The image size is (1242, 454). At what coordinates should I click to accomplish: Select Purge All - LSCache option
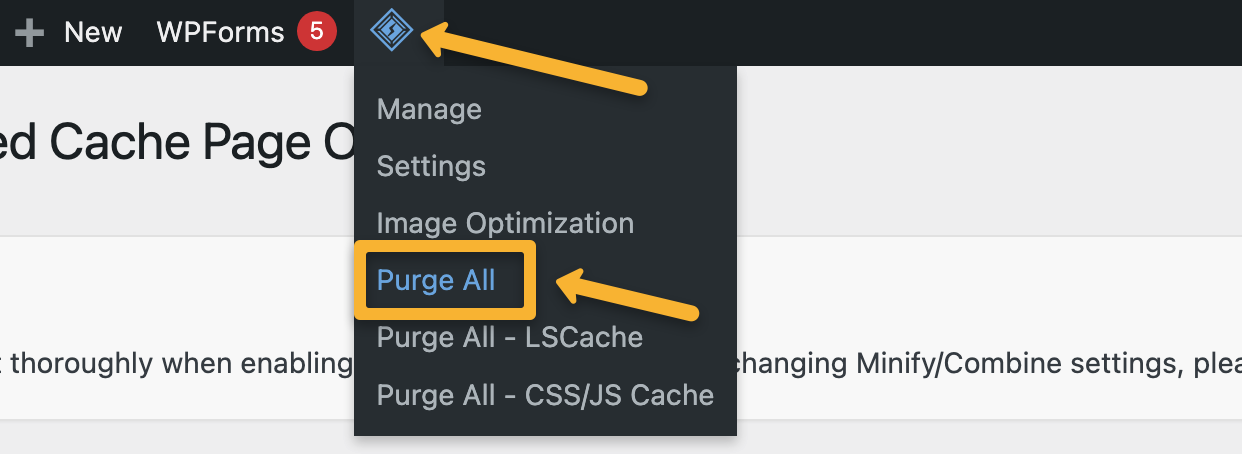[x=509, y=338]
